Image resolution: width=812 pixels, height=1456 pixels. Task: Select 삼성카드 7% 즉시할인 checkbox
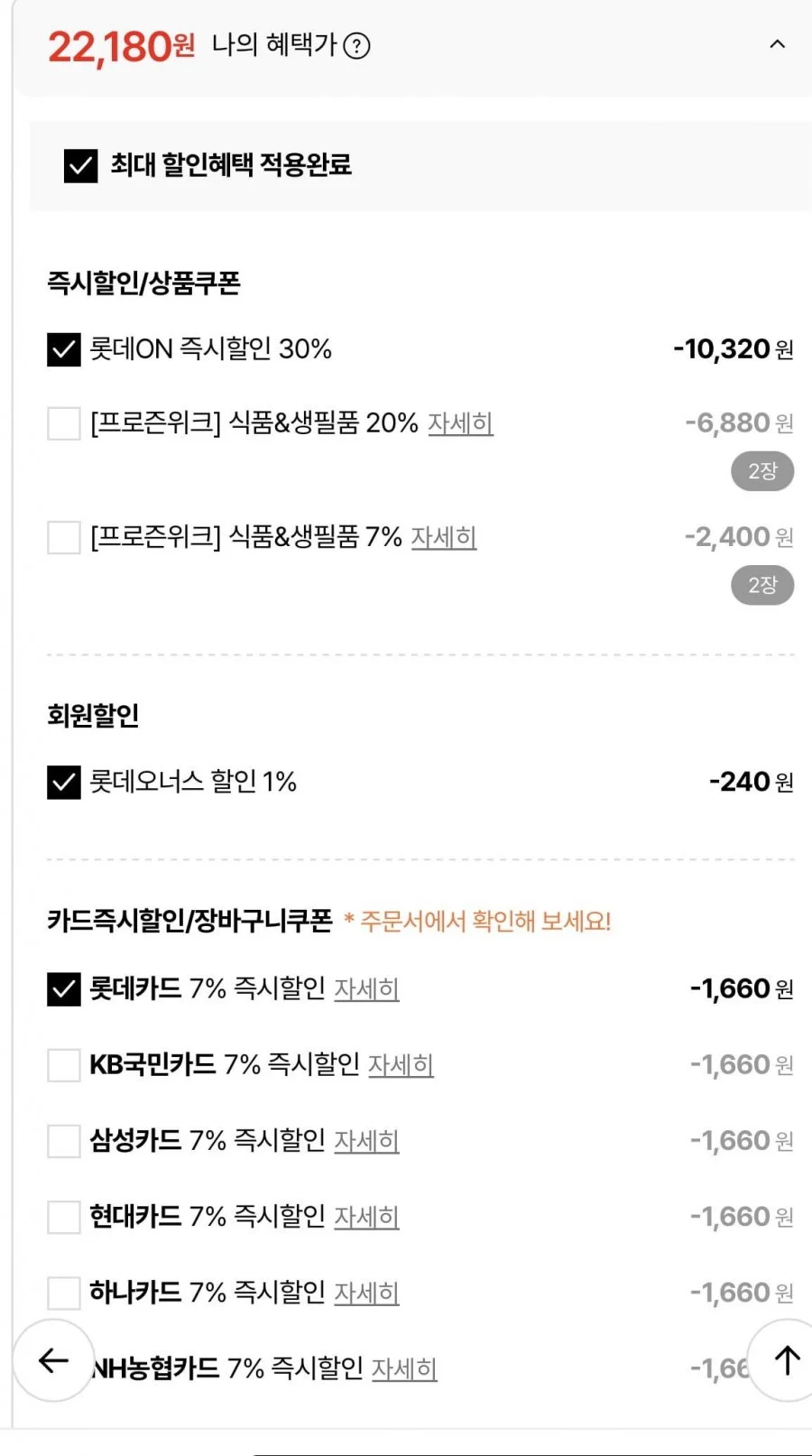[64, 1141]
